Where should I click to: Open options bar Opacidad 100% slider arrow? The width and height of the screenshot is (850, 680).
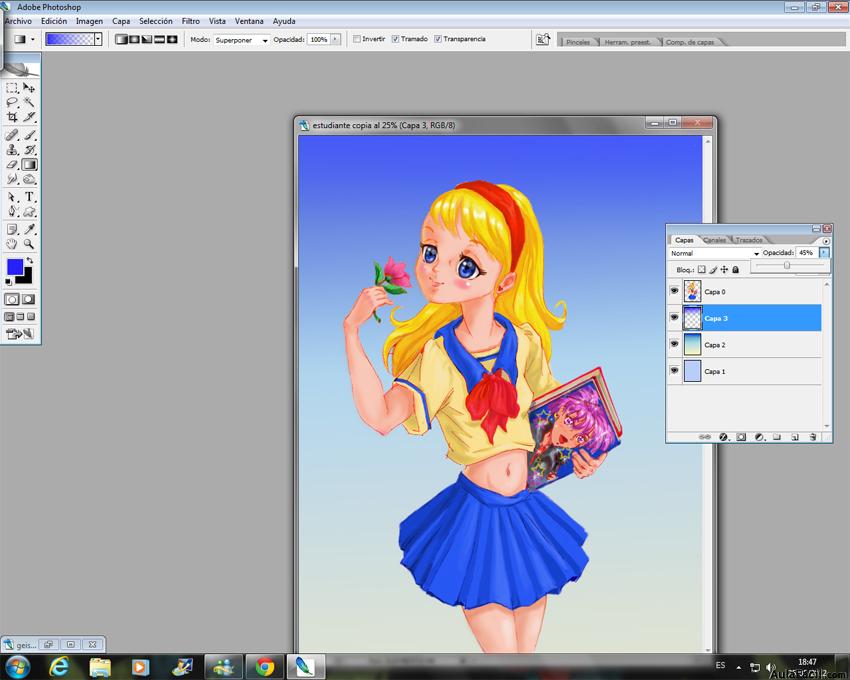click(336, 40)
